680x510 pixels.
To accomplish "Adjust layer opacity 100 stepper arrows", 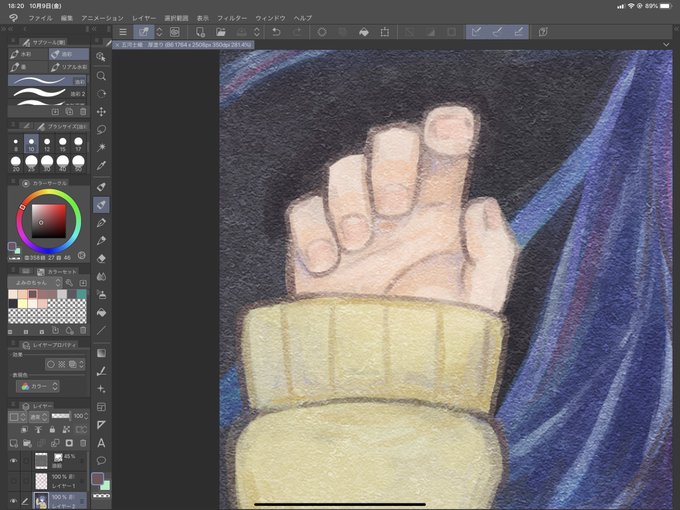I will [86, 416].
